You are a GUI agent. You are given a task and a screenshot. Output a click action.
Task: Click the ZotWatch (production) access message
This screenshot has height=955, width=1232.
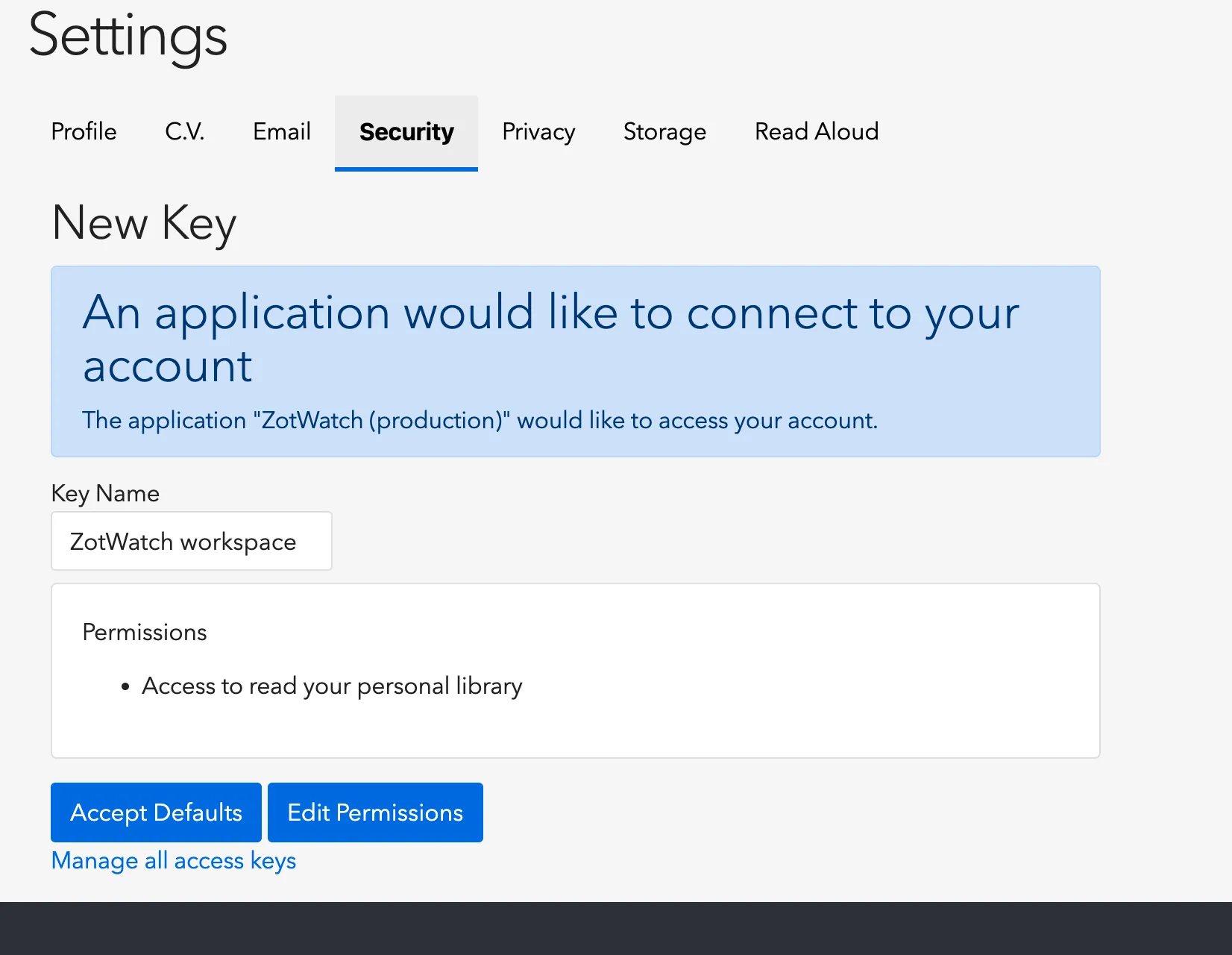tap(480, 421)
